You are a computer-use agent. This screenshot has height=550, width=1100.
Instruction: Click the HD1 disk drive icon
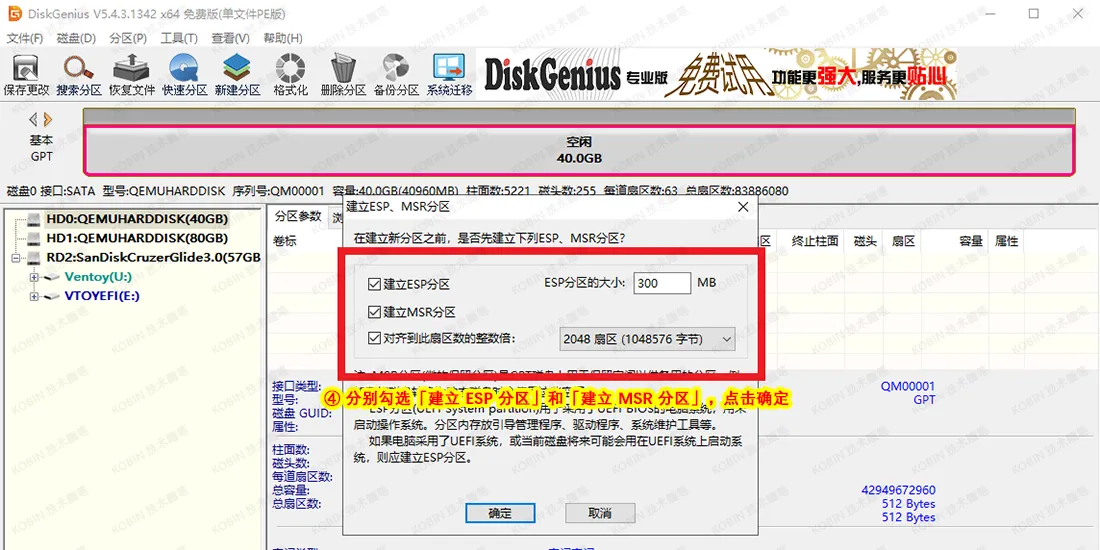tap(35, 239)
